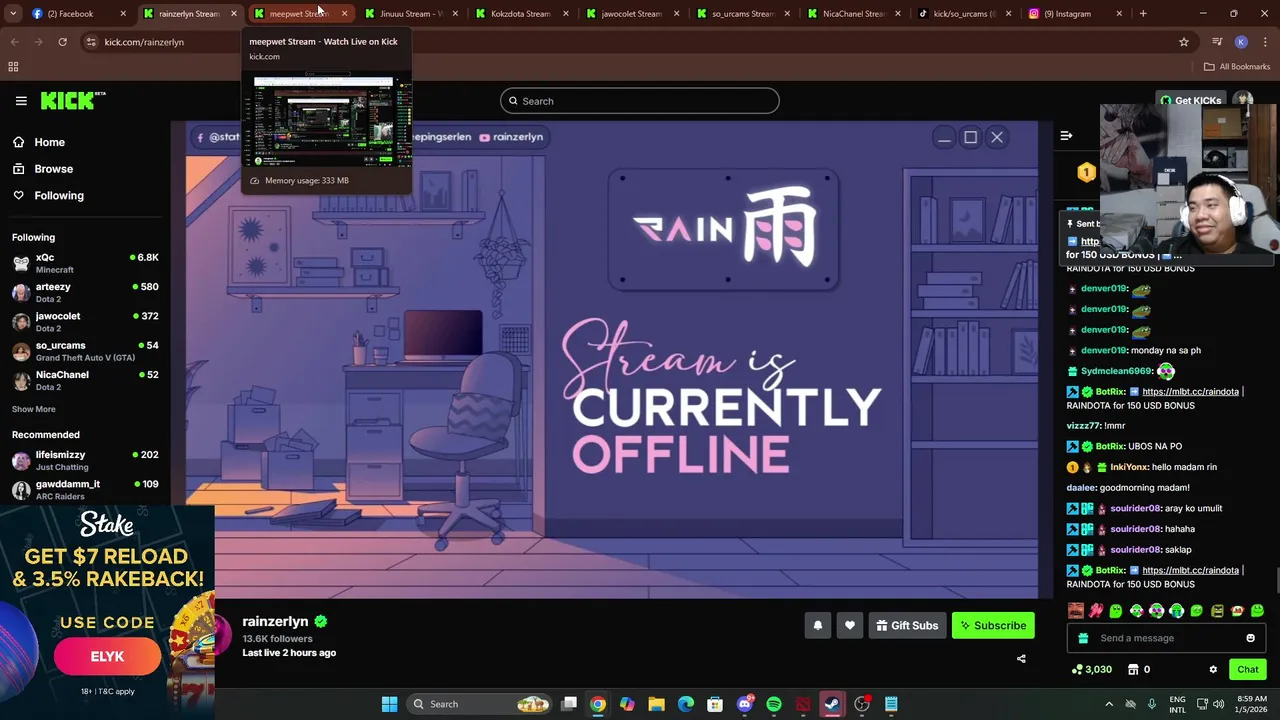Open Chrome three-dot menu

click(1265, 42)
